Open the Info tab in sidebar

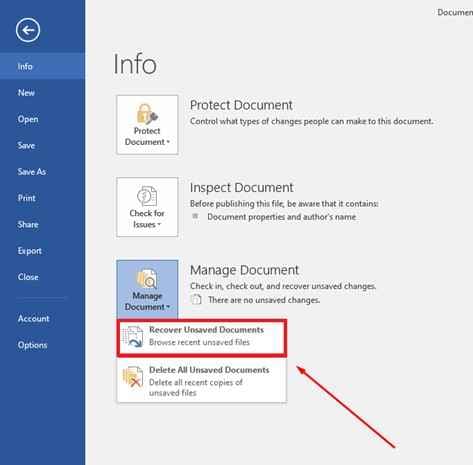pos(42,66)
